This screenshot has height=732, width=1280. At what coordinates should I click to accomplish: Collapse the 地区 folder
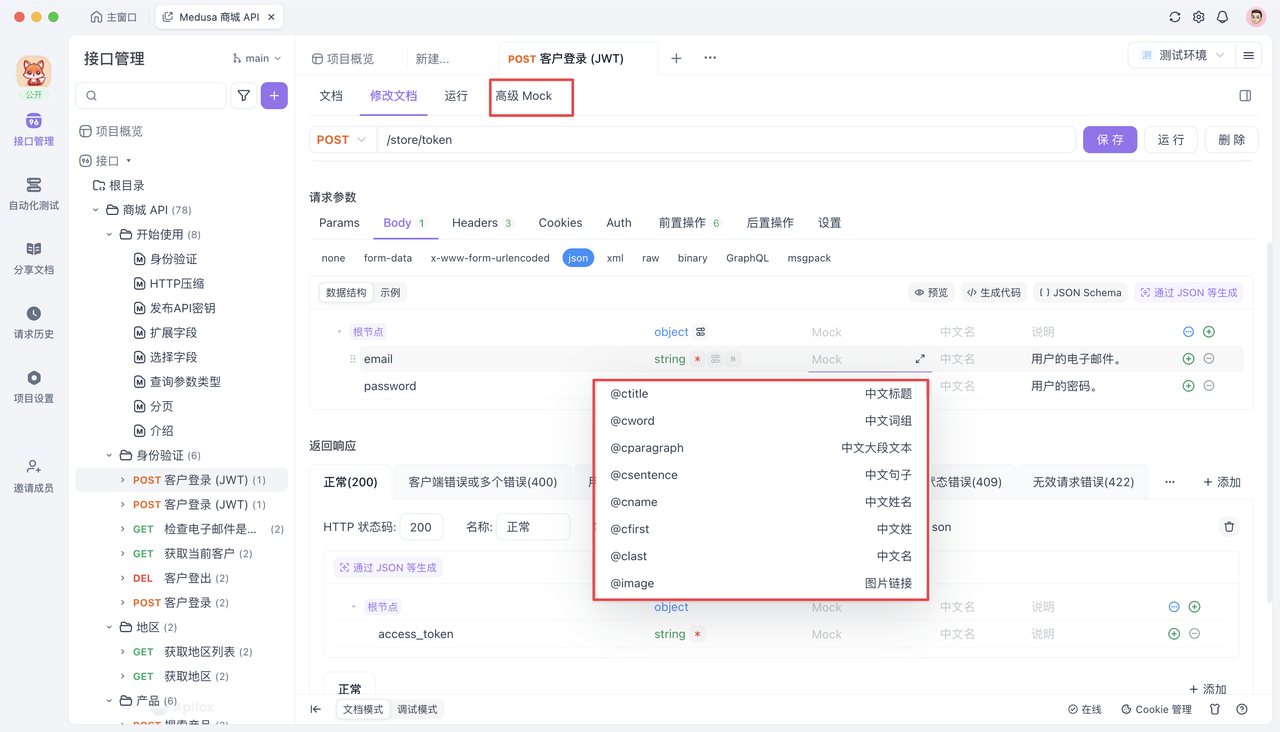pos(110,627)
